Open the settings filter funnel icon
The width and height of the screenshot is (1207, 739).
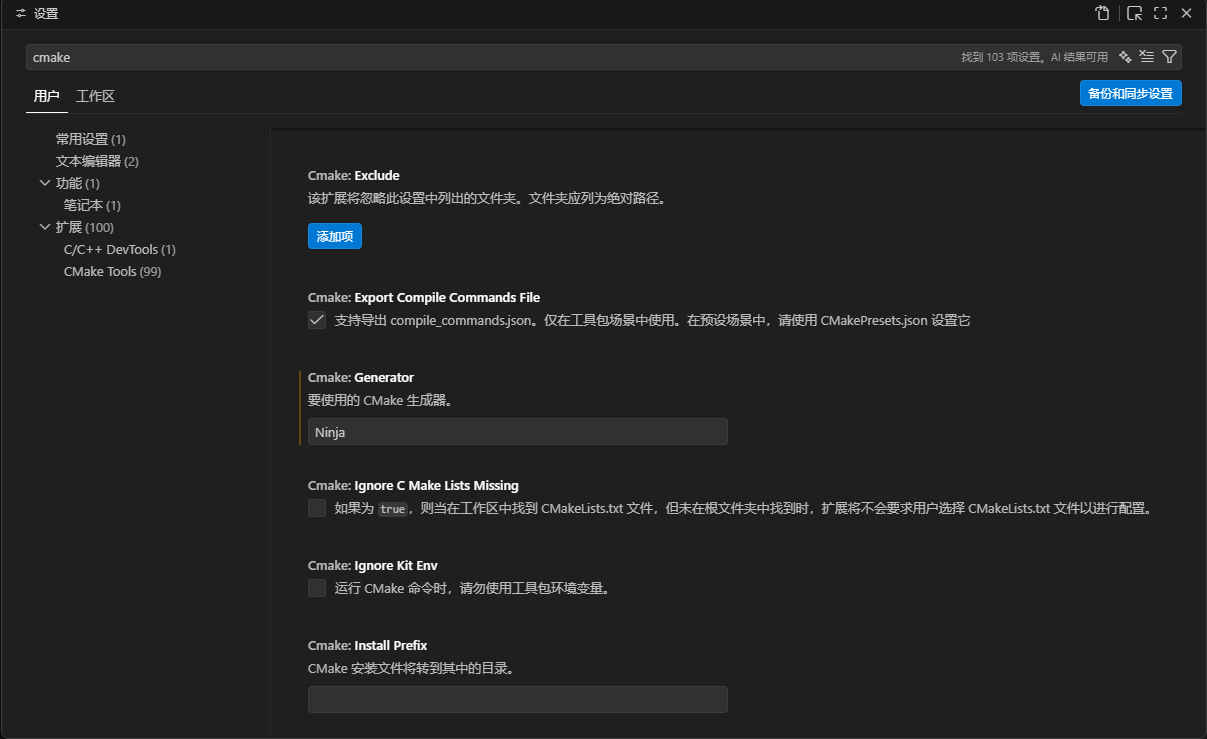(x=1169, y=57)
